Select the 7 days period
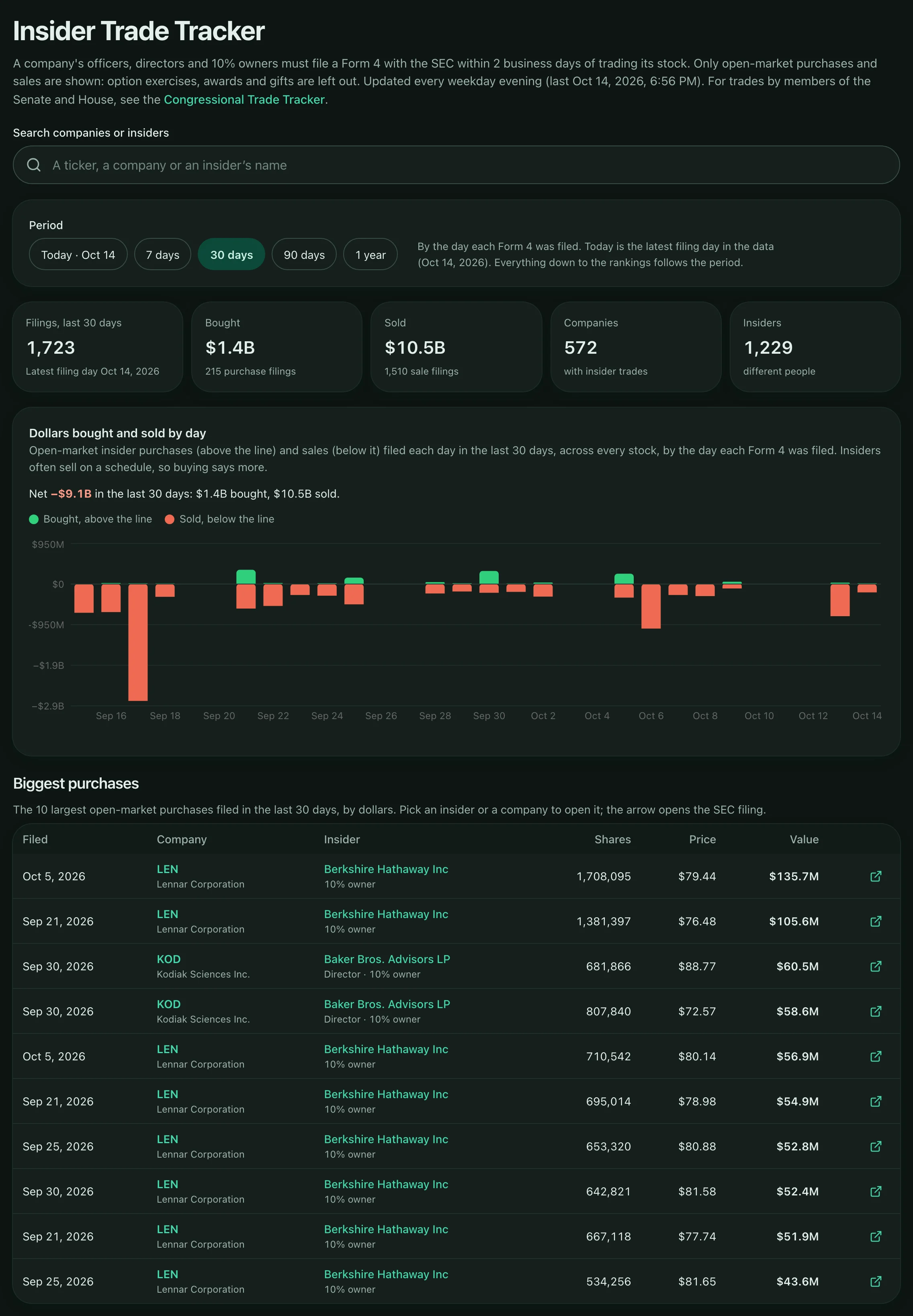This screenshot has width=913, height=1316. [x=162, y=254]
